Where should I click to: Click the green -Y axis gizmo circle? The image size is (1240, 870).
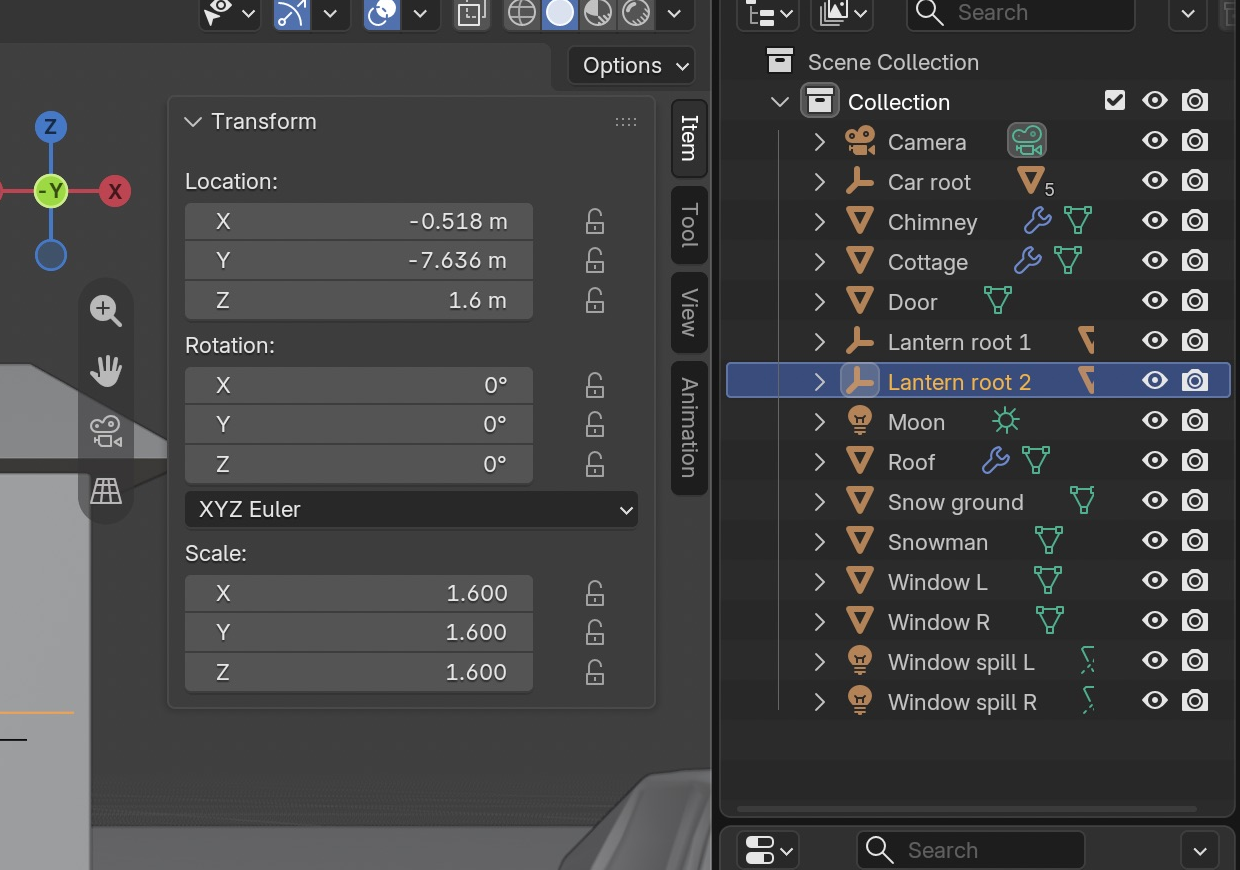click(51, 191)
